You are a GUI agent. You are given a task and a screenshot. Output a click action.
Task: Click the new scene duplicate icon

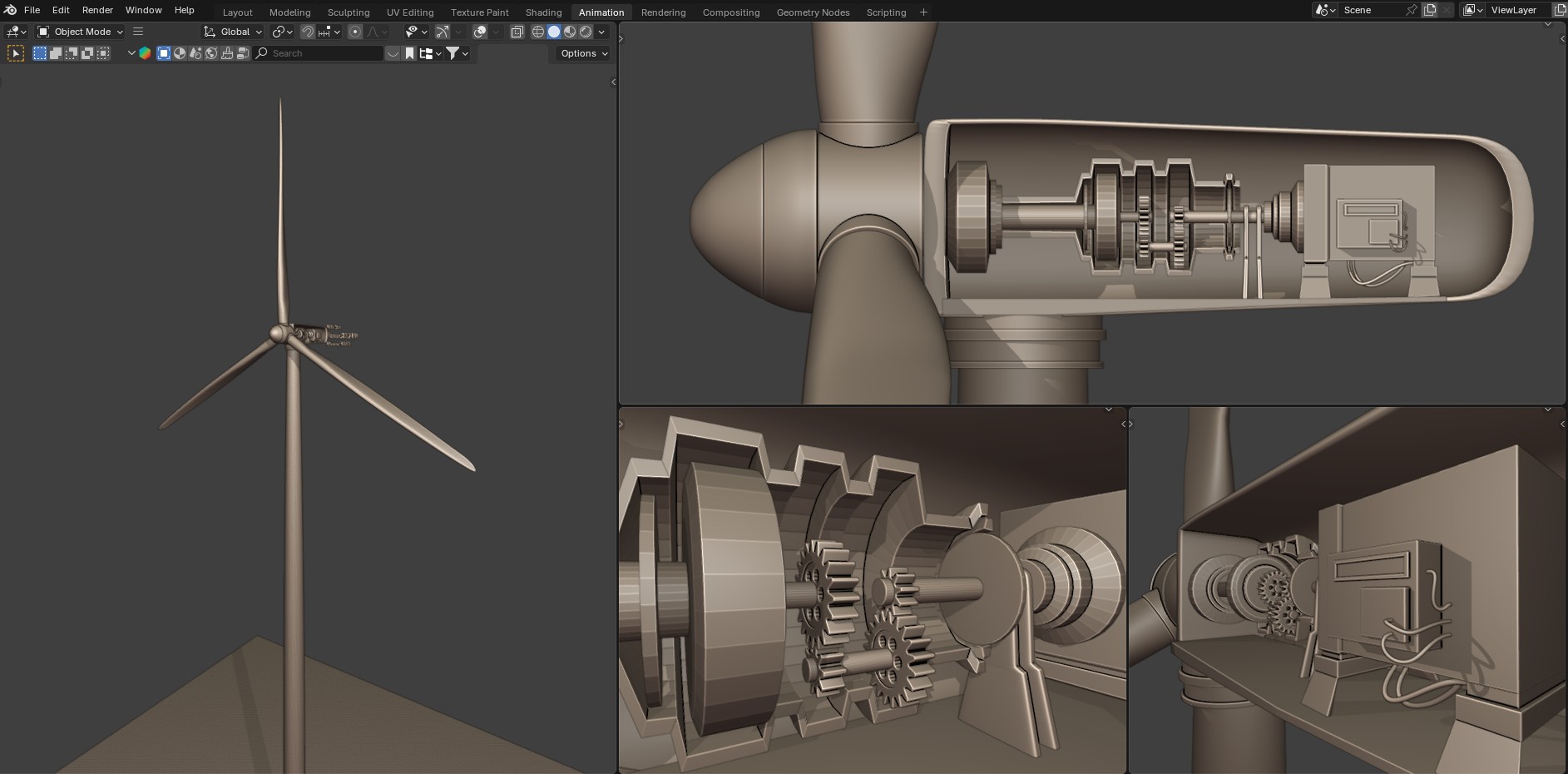[1430, 10]
